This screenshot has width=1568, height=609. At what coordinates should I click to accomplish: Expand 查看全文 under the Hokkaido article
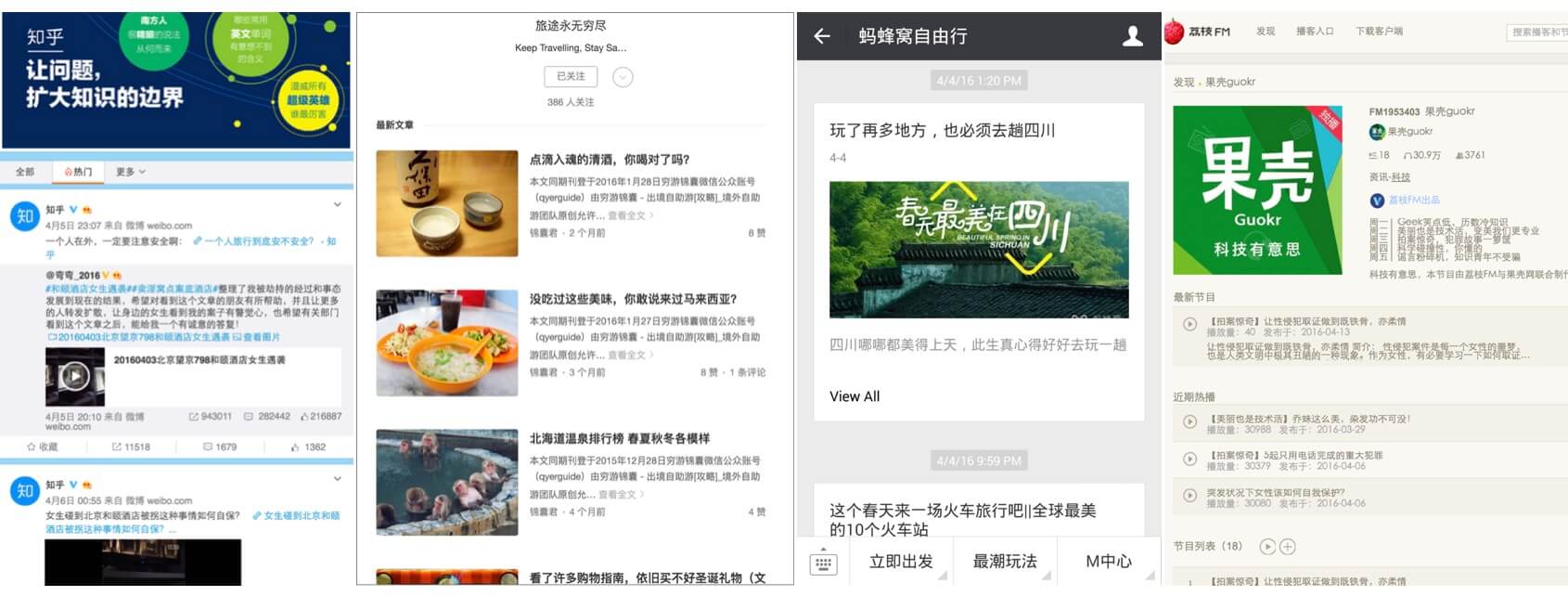621,494
